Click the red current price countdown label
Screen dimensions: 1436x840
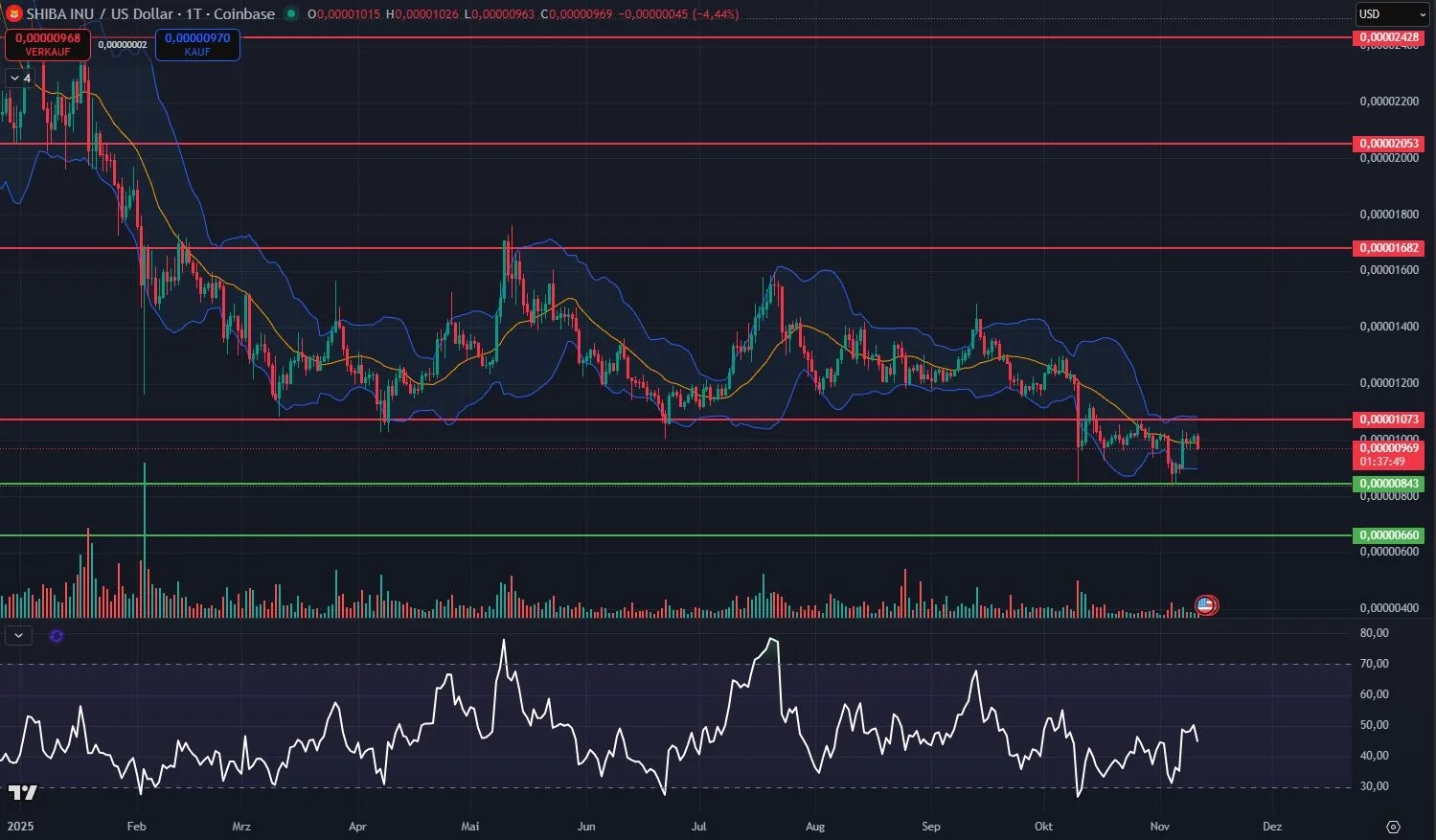tap(1387, 455)
